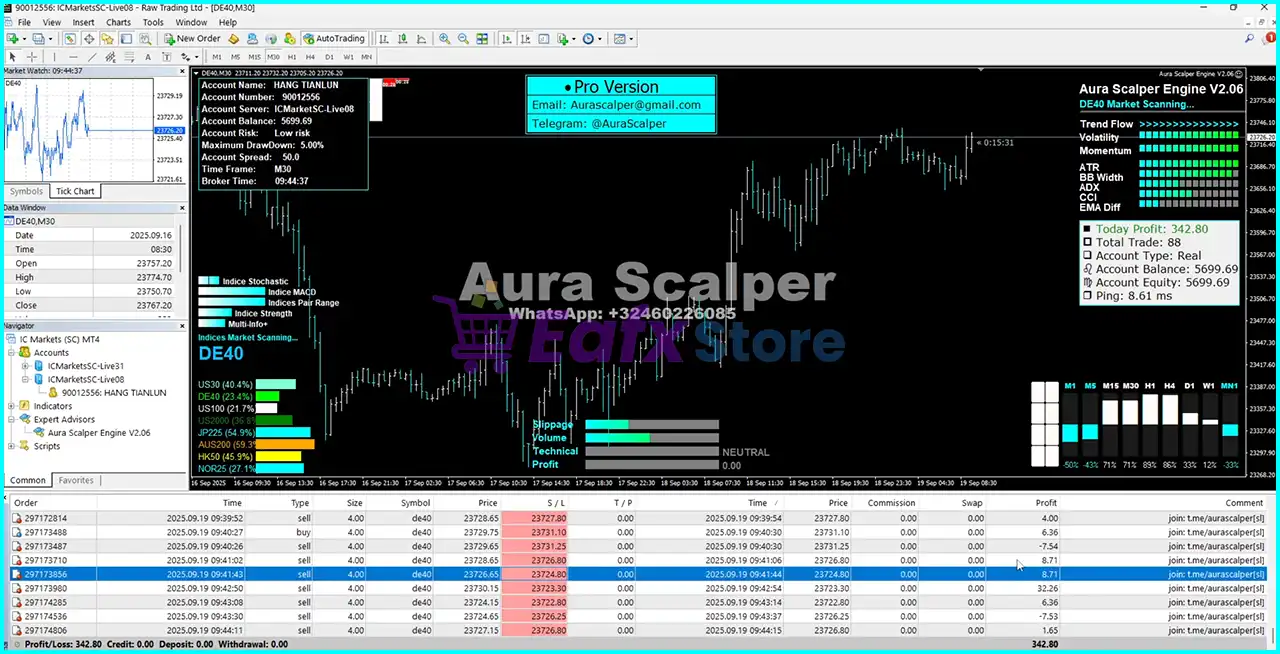Select the Fibonacci Retracement tool

click(129, 57)
